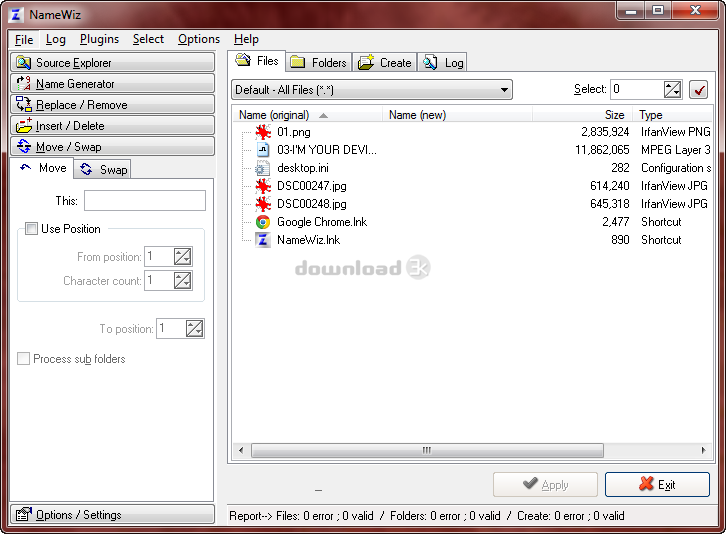Image resolution: width=726 pixels, height=534 pixels.
Task: Select the file 03-I'M YOUR DEVI...
Action: pos(326,150)
